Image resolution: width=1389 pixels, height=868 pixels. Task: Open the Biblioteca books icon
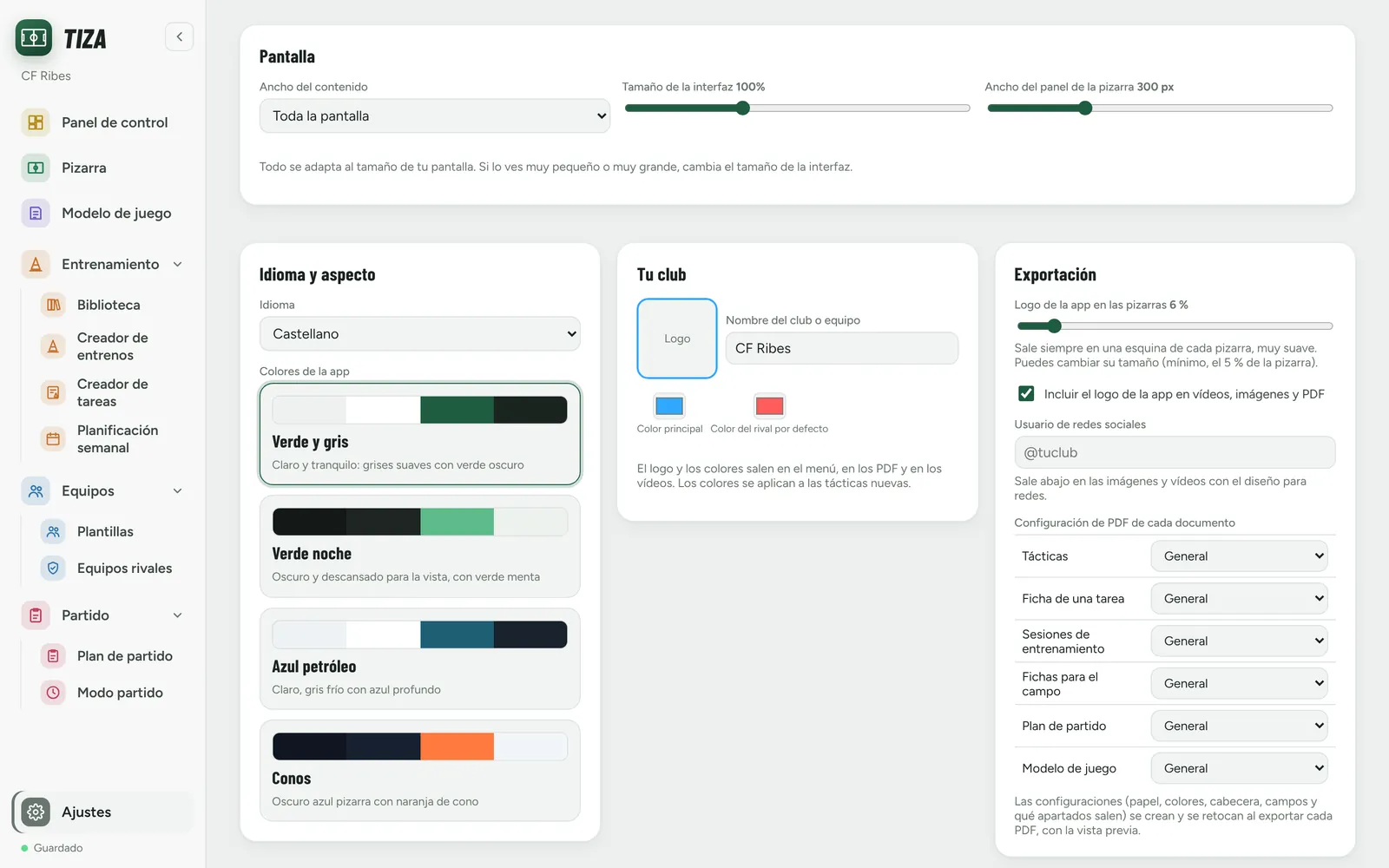(53, 305)
